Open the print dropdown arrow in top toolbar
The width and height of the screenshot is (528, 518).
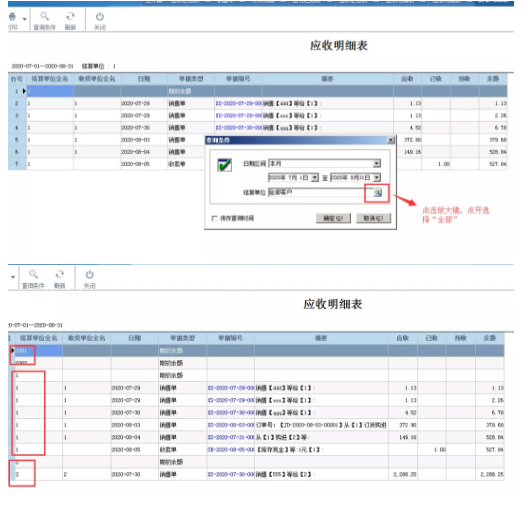coord(24,19)
